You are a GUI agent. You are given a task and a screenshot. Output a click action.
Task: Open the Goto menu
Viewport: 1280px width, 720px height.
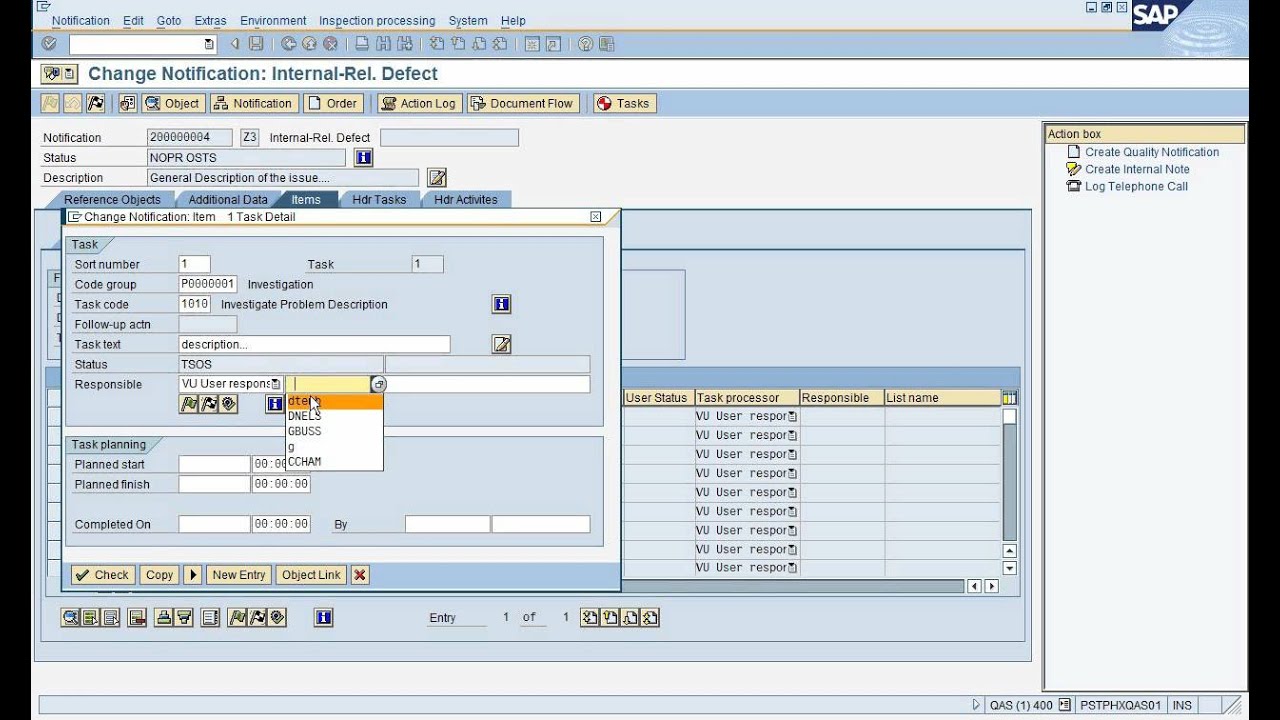[x=169, y=20]
